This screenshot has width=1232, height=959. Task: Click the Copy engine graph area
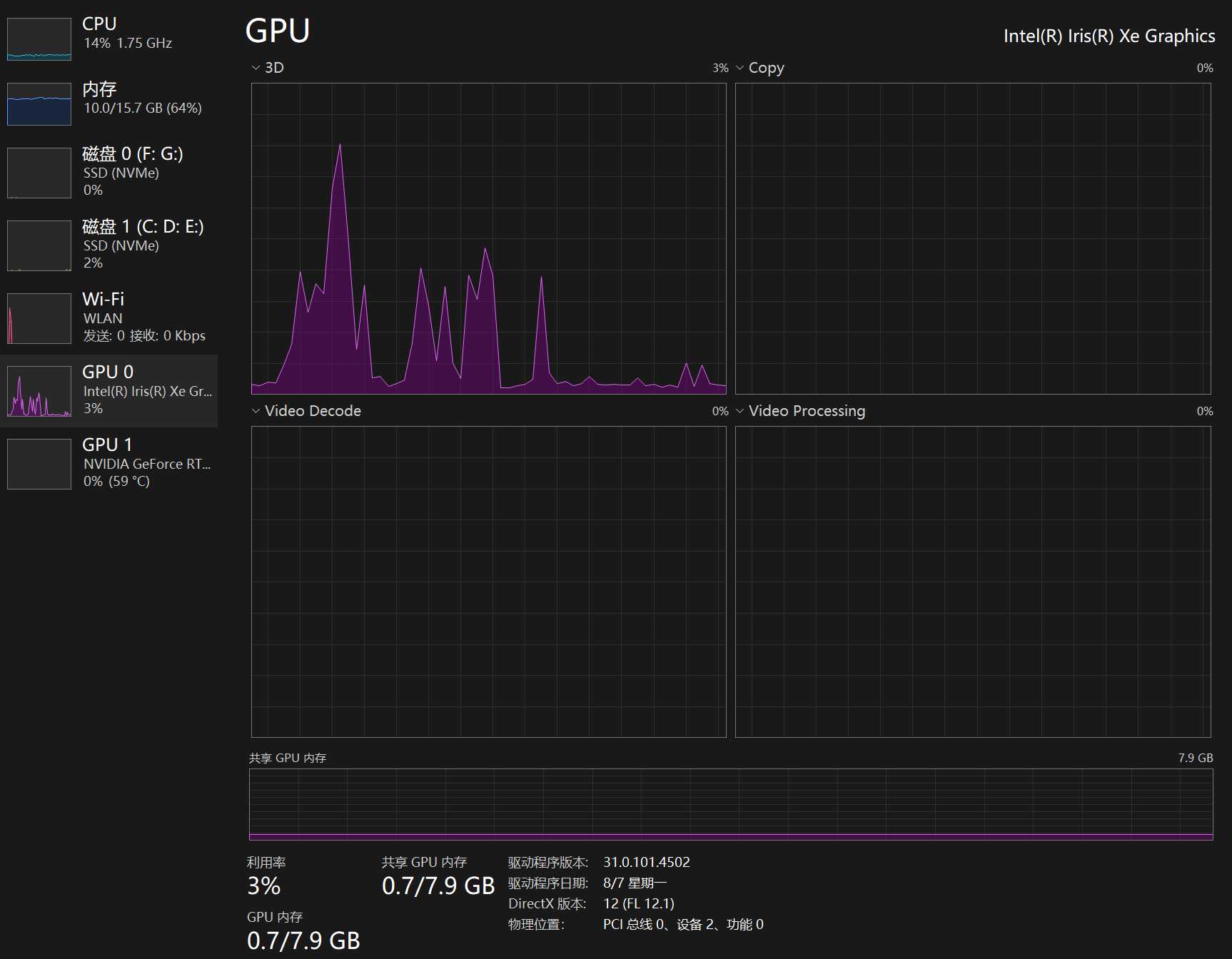pyautogui.click(x=973, y=238)
